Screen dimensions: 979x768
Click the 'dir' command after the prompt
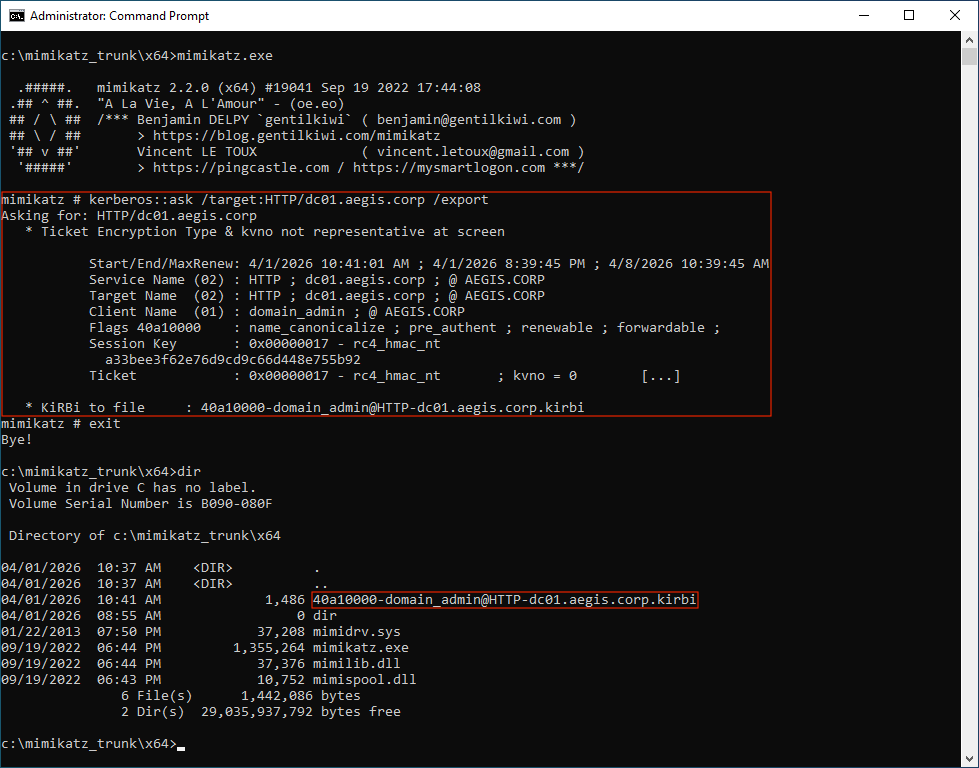click(x=189, y=471)
